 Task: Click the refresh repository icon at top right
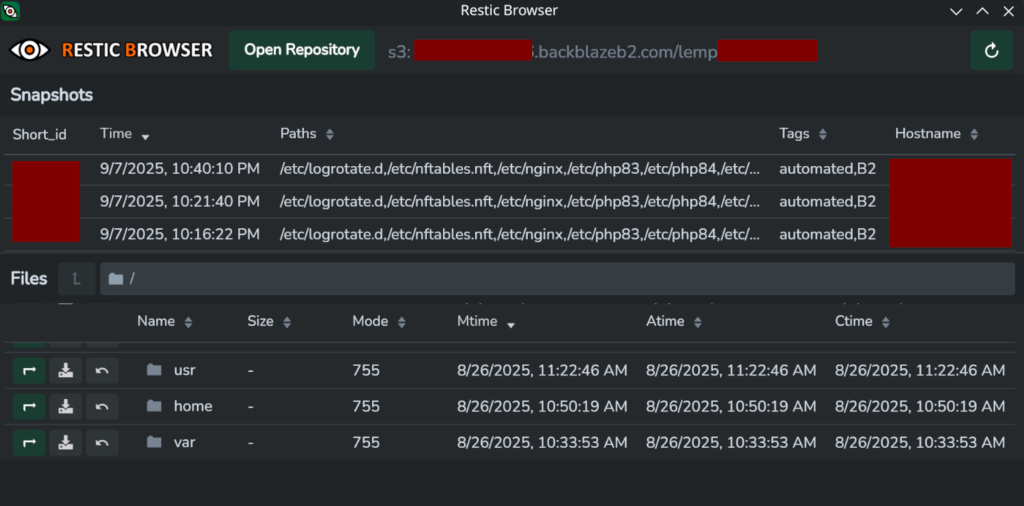991,50
